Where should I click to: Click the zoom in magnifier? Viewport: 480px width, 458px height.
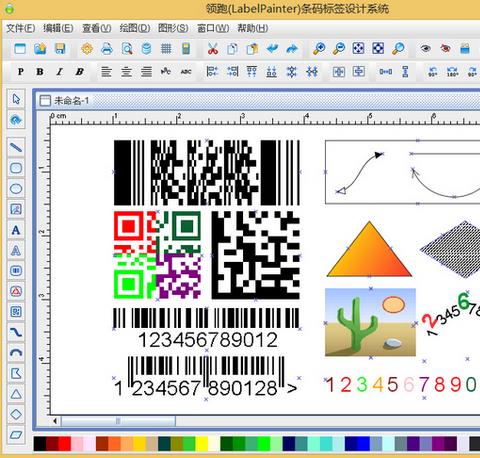319,49
